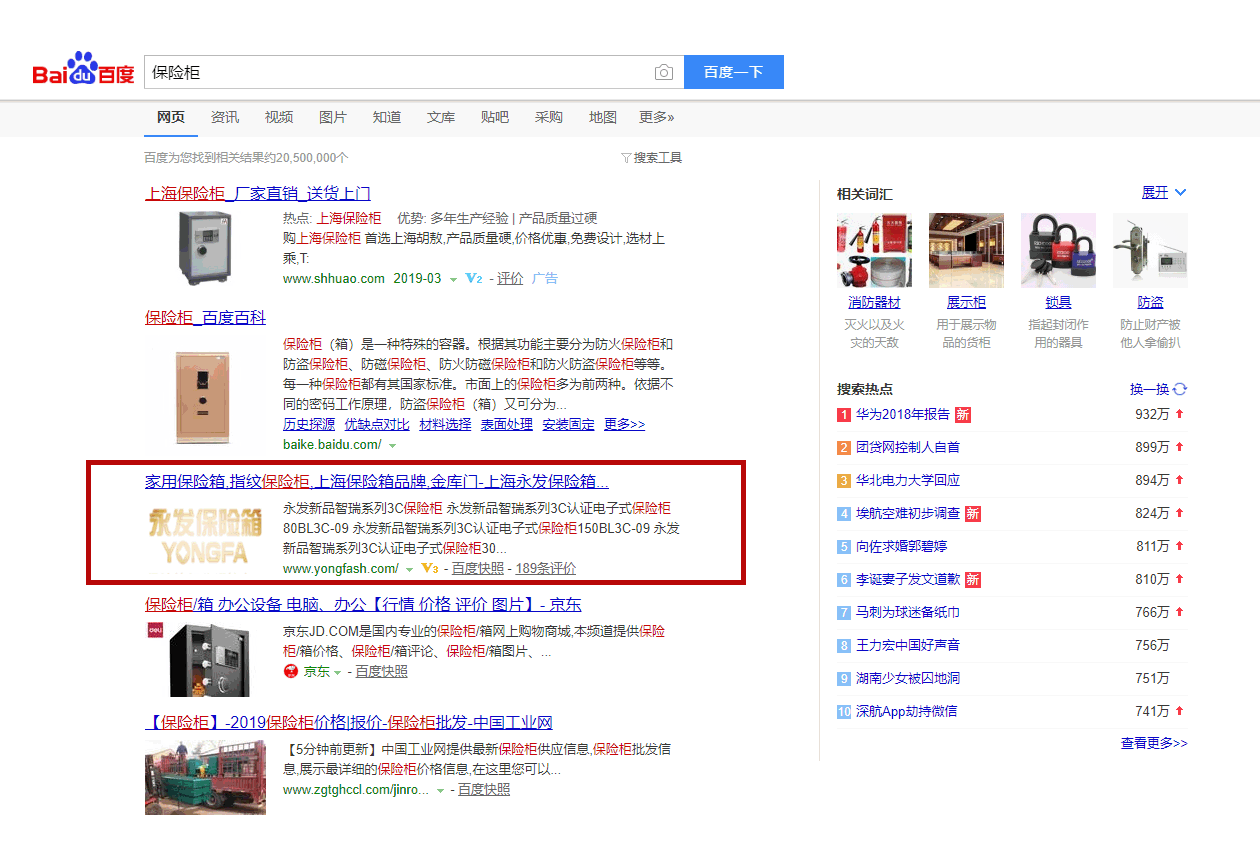
Task: Open image search via the camera icon
Action: coord(664,72)
